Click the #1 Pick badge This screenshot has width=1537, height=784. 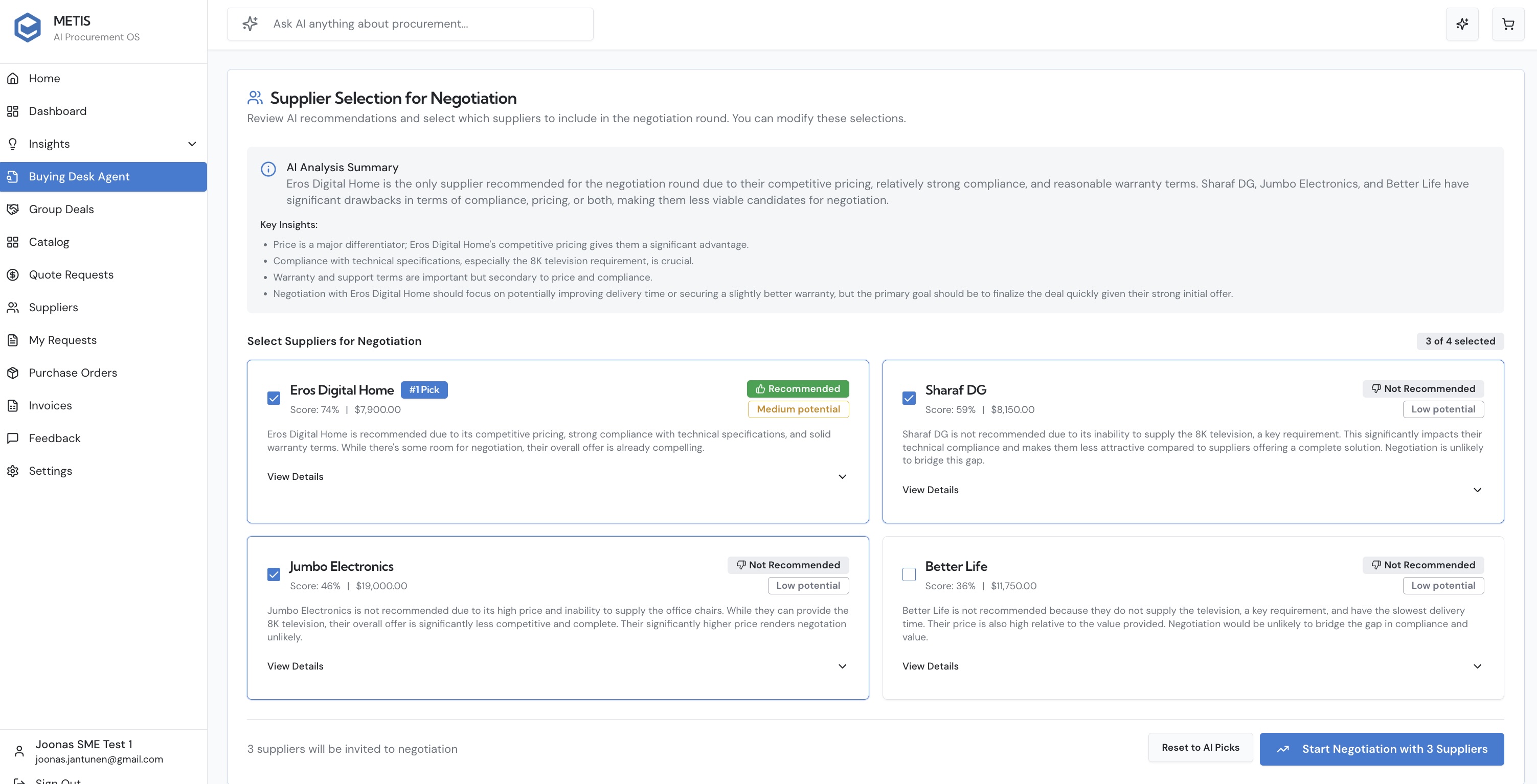424,390
